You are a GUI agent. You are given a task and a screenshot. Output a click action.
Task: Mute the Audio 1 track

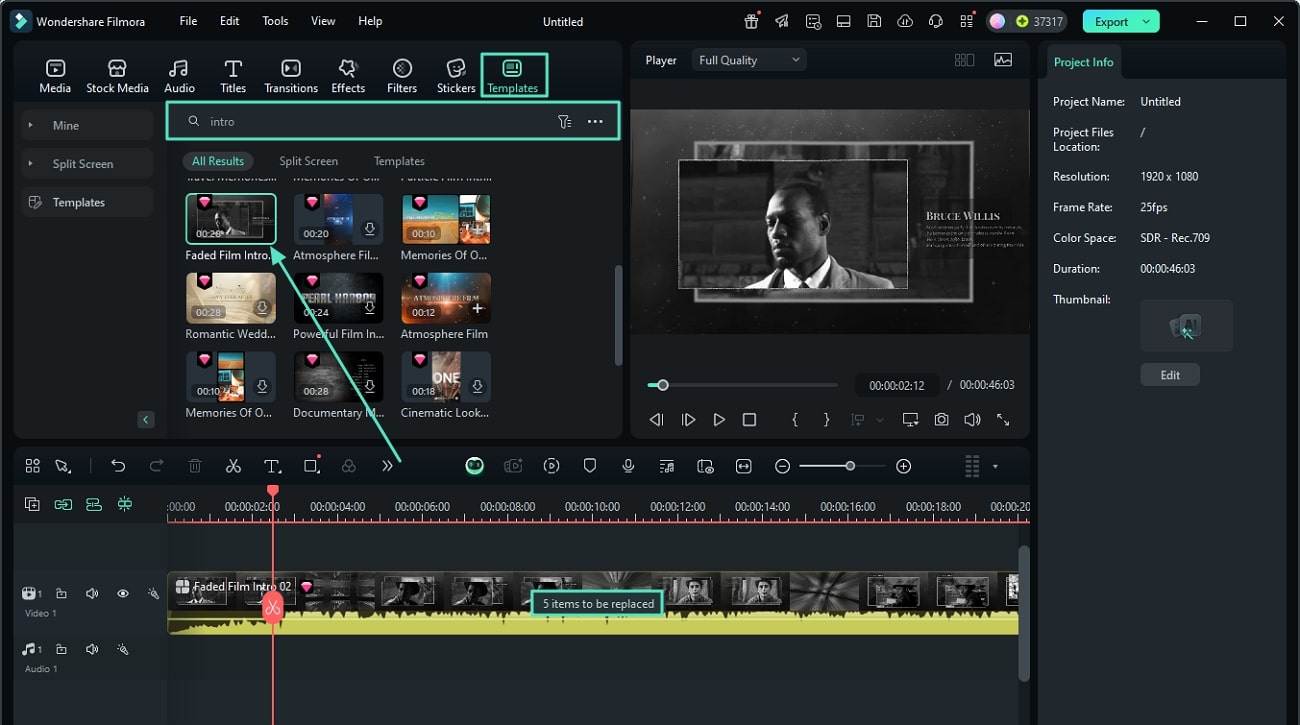click(92, 649)
